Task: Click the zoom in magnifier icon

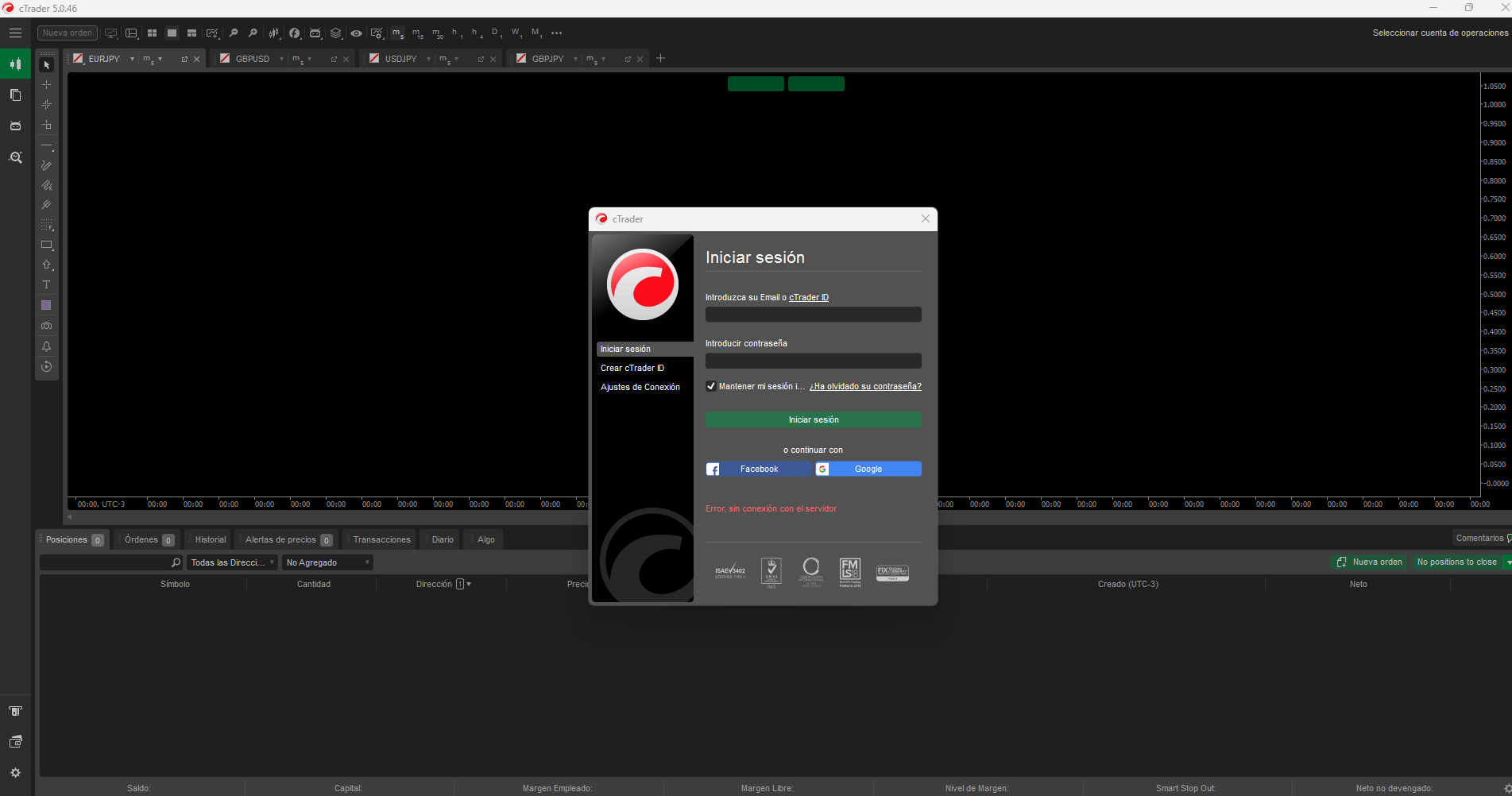Action: click(253, 33)
